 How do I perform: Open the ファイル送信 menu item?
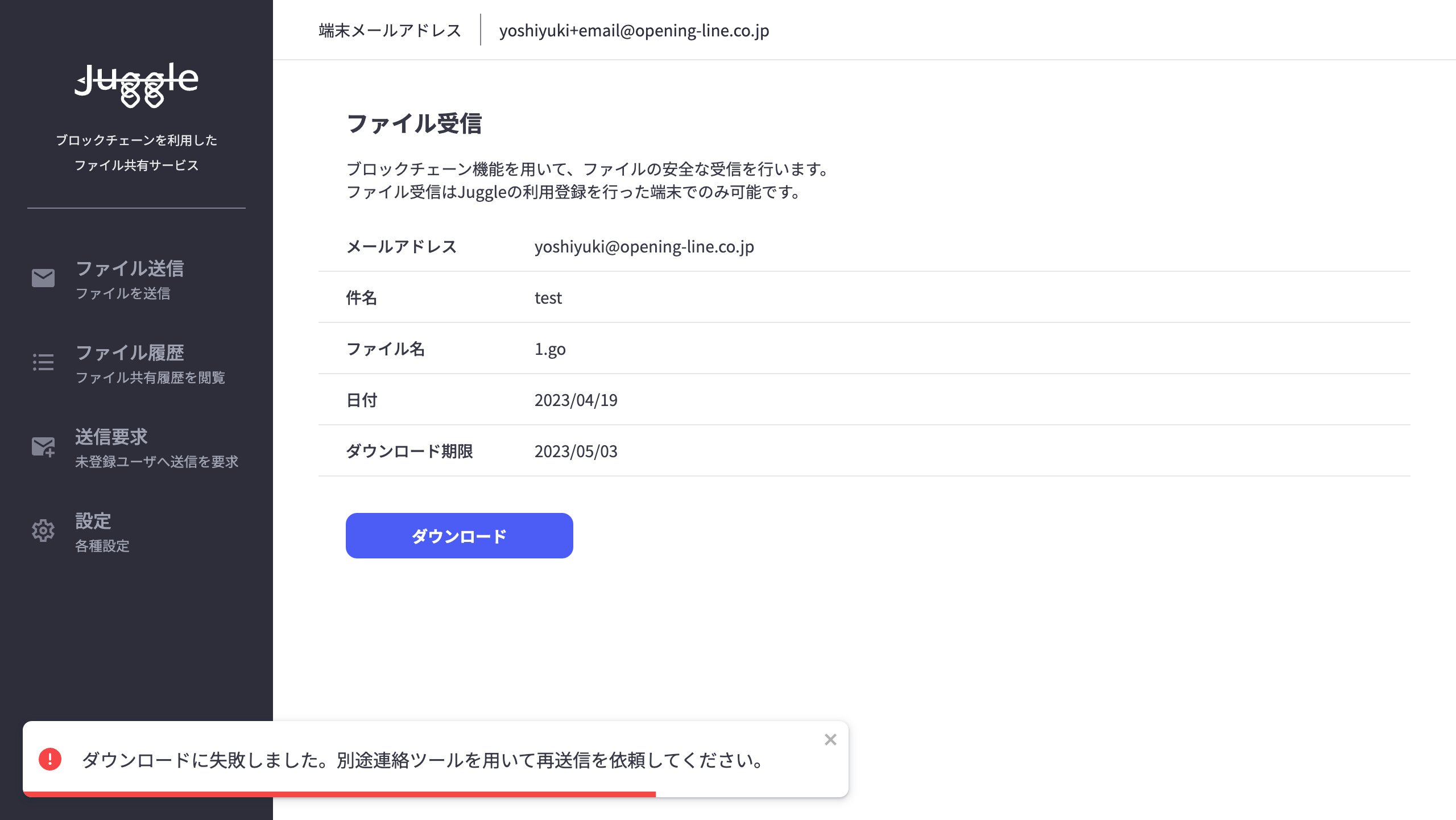point(130,268)
